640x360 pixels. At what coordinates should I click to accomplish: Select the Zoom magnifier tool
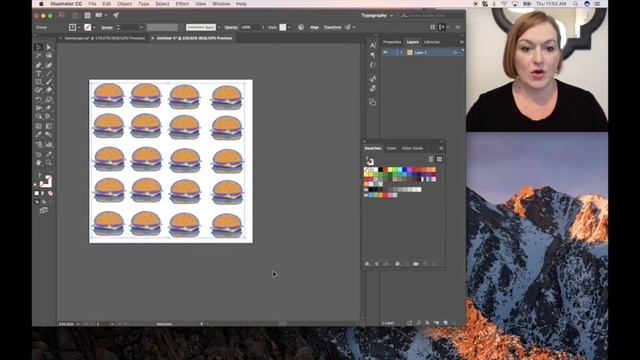point(49,163)
